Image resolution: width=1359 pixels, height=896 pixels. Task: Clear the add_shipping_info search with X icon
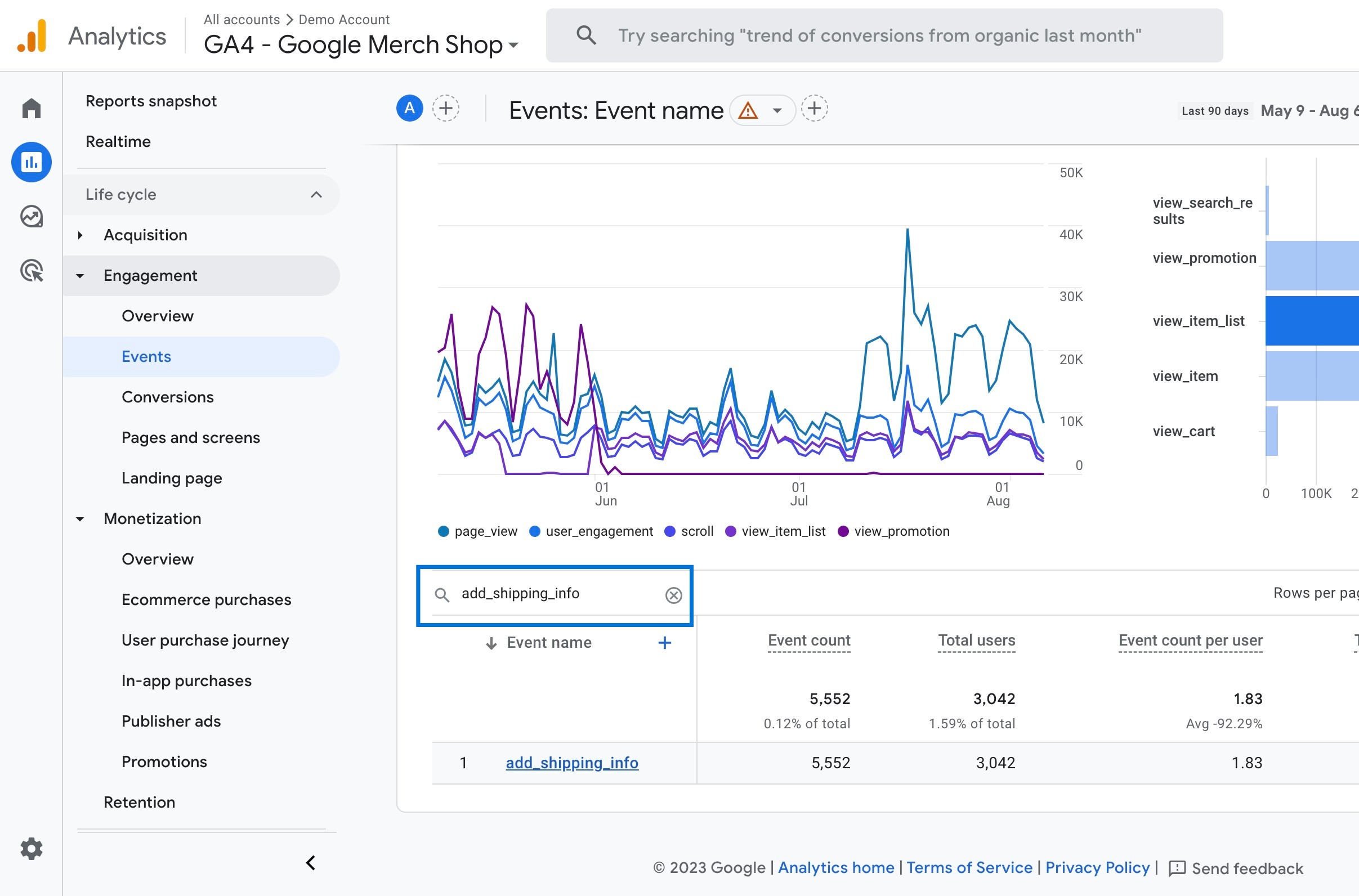[674, 595]
